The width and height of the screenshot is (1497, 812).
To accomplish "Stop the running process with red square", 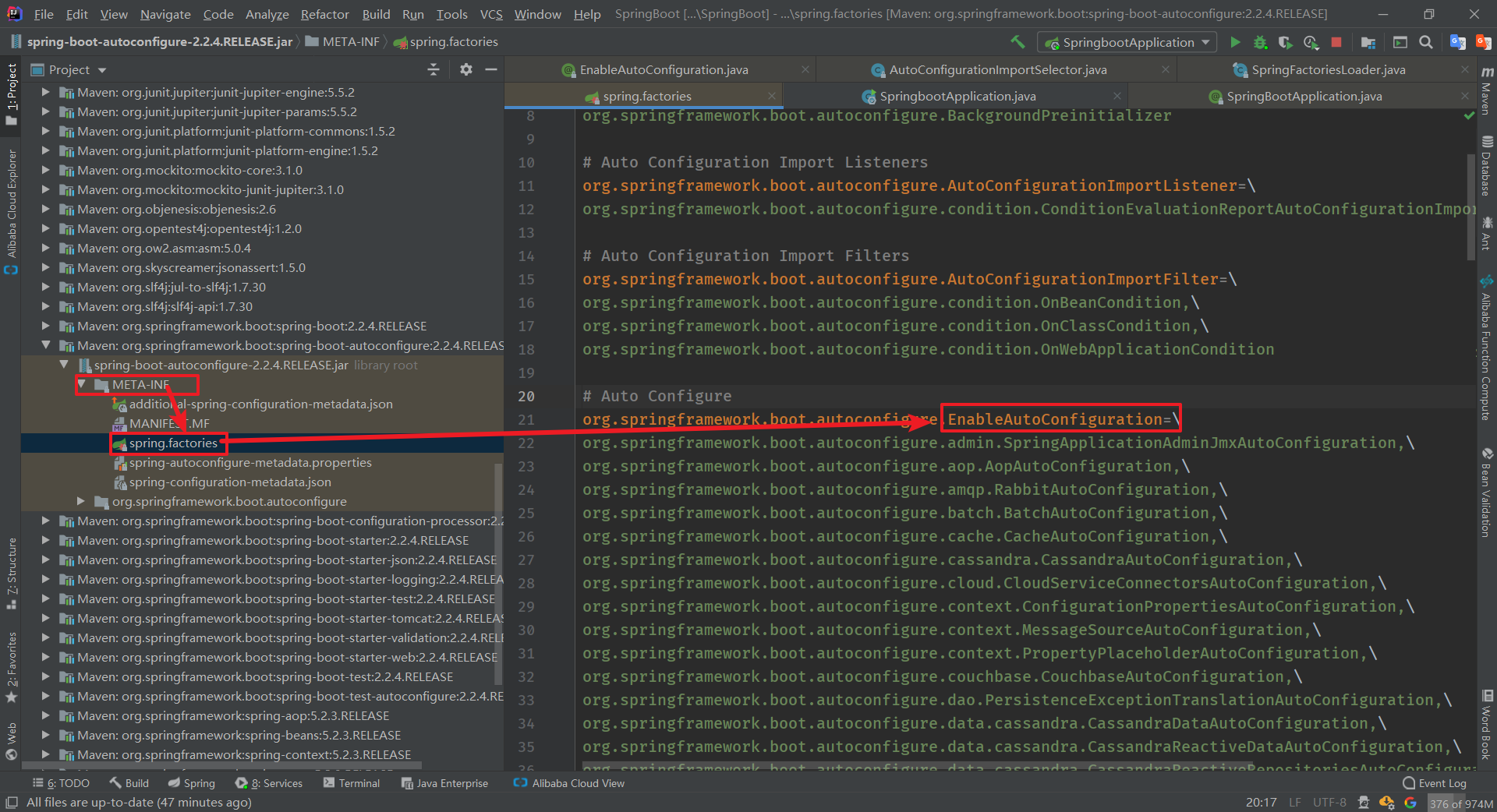I will (x=1336, y=42).
